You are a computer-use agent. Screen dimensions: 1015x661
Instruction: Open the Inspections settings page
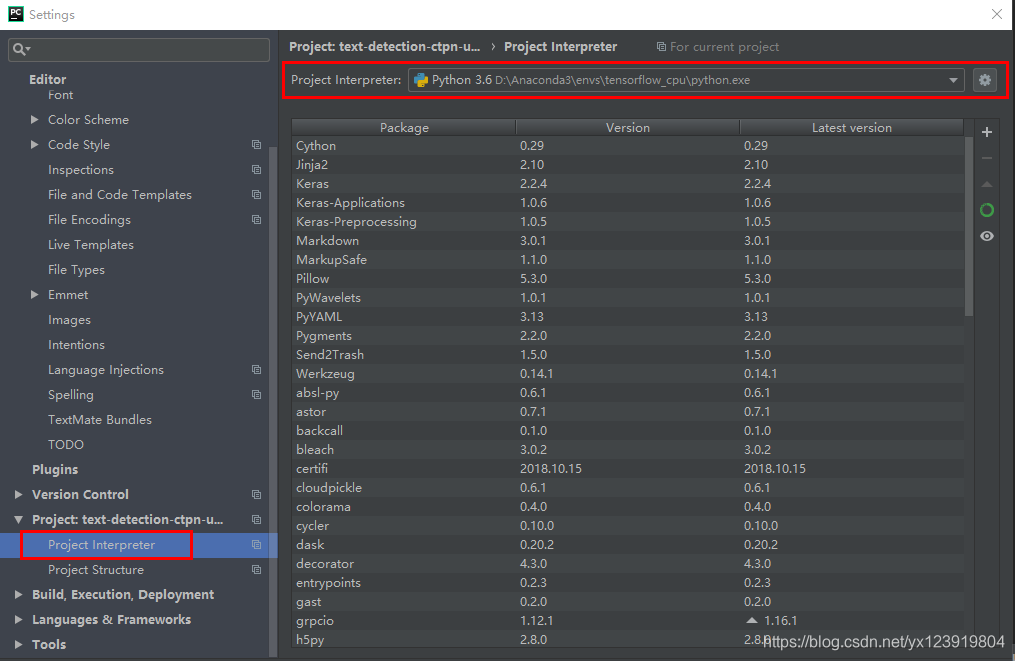pos(81,170)
